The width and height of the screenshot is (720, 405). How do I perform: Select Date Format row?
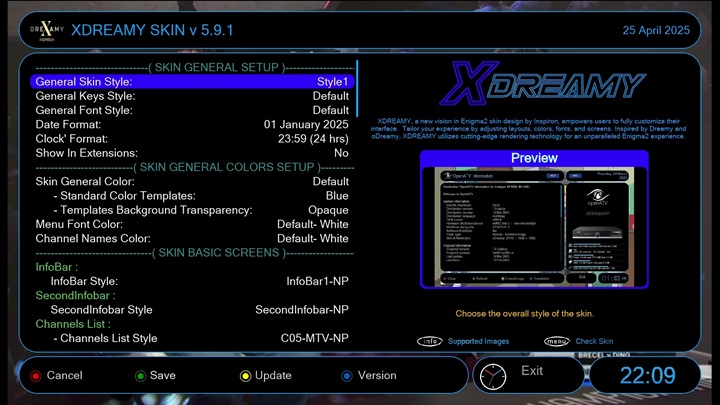coord(192,124)
